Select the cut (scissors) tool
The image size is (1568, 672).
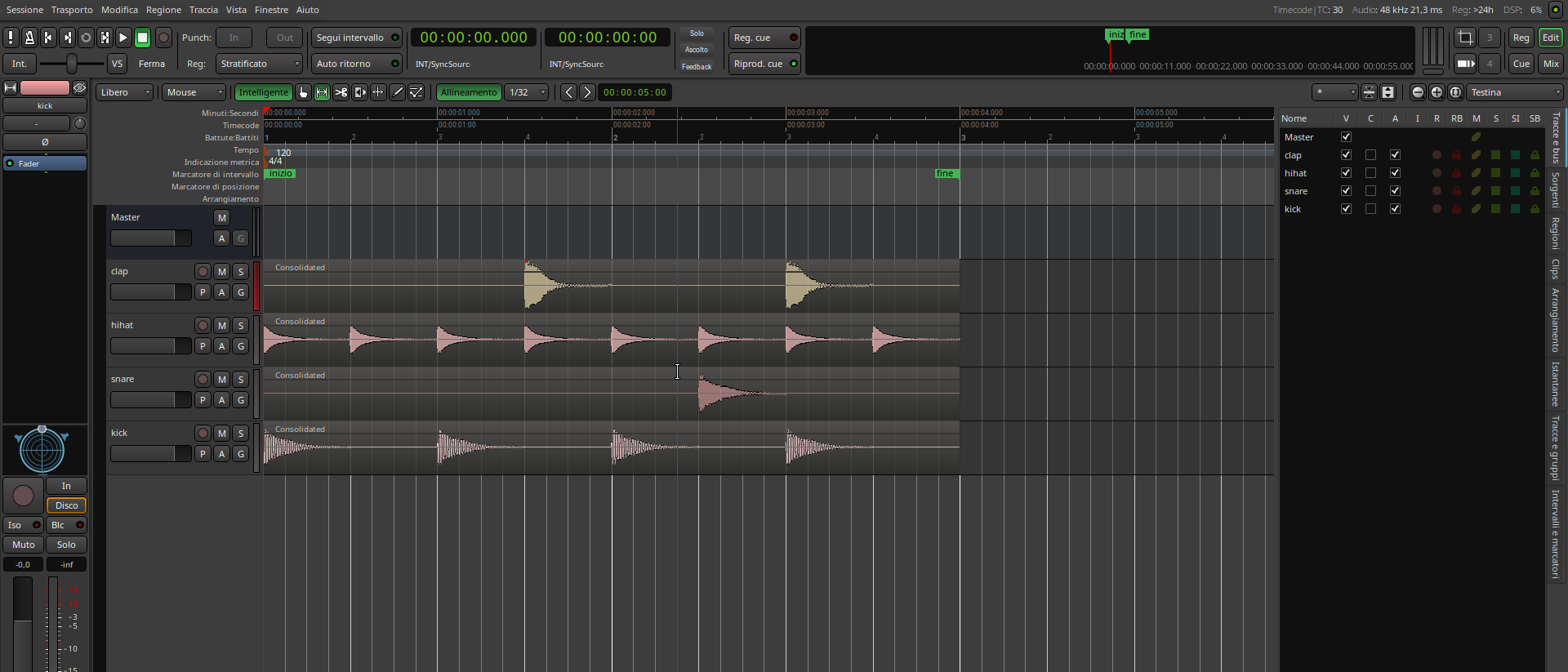coord(341,92)
